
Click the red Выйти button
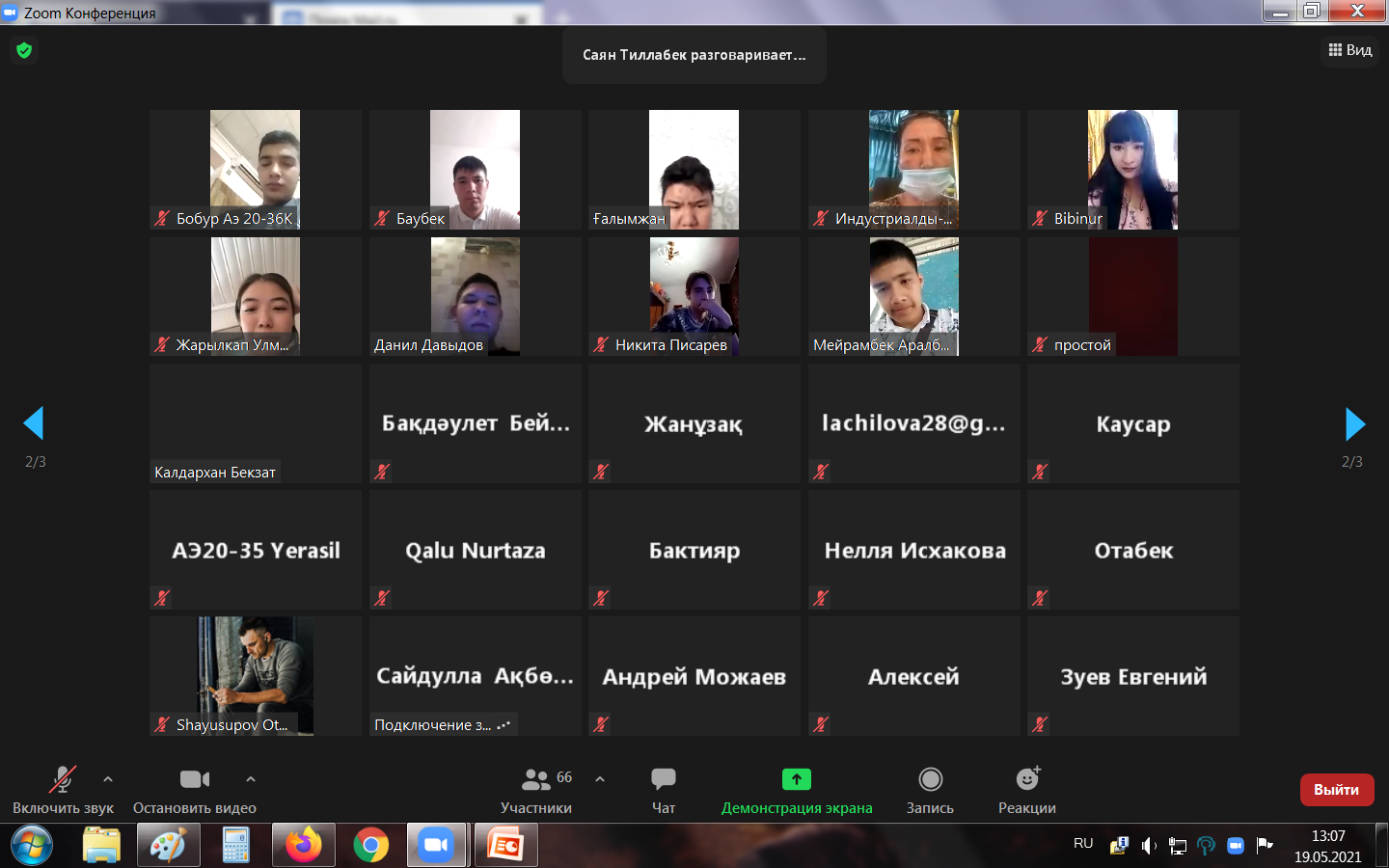(x=1336, y=789)
